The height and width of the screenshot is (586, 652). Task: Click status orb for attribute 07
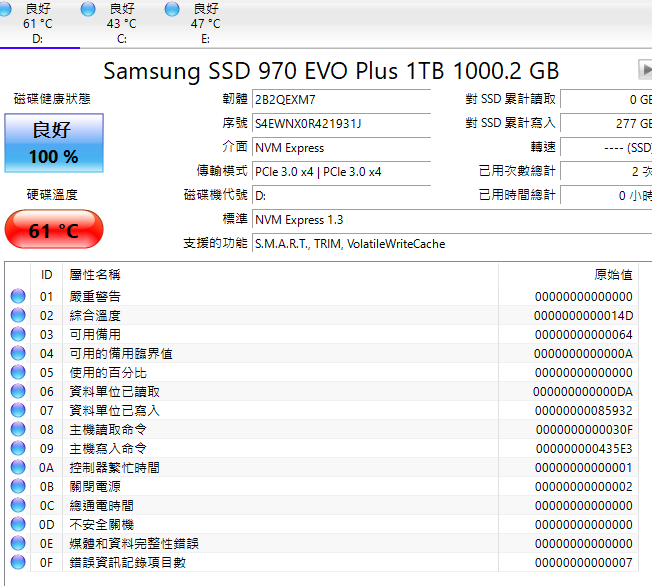click(18, 410)
